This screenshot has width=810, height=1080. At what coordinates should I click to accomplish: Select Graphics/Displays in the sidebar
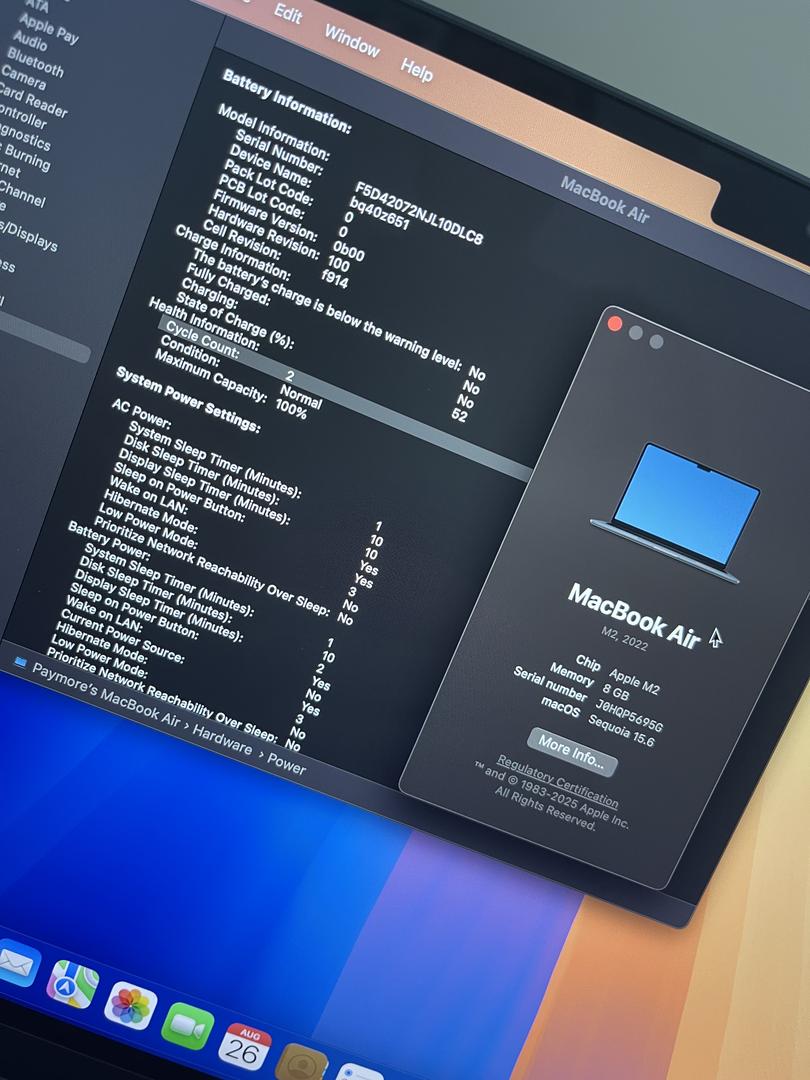(28, 235)
